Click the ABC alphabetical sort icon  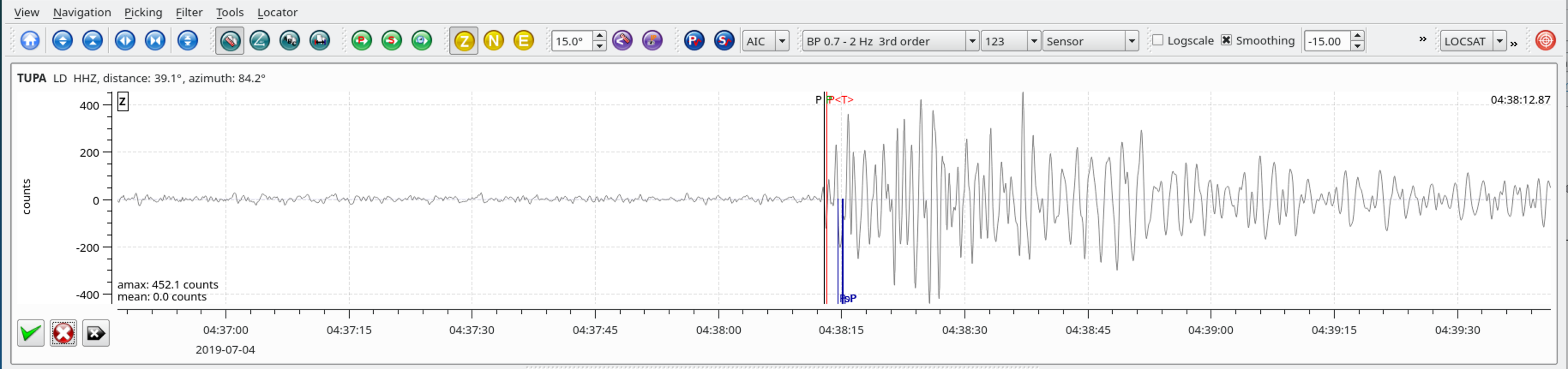coord(290,41)
